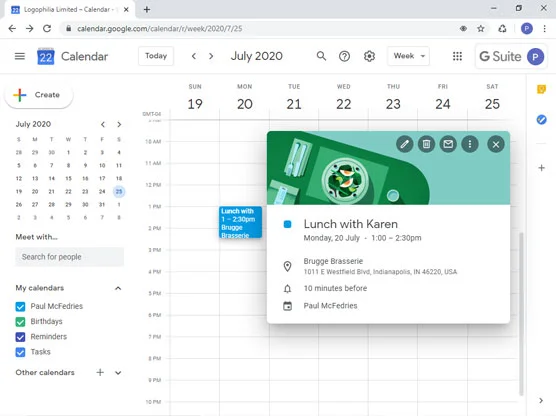Viewport: 556px width, 416px height.
Task: Open new browser tab
Action: (147, 10)
